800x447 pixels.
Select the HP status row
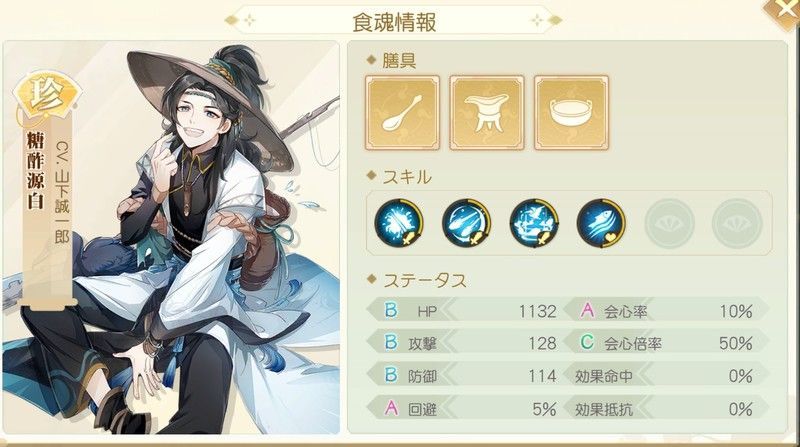(x=463, y=310)
